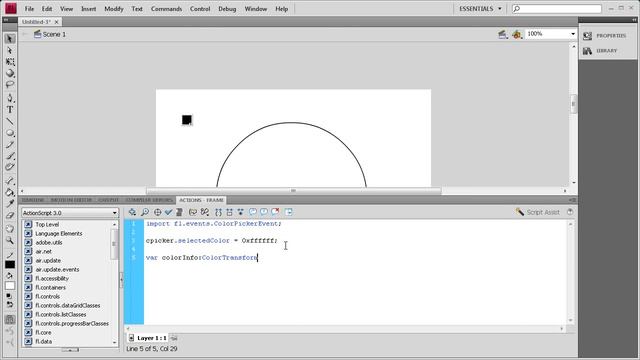The height and width of the screenshot is (360, 640).
Task: Open the Control menu
Action: point(200,9)
